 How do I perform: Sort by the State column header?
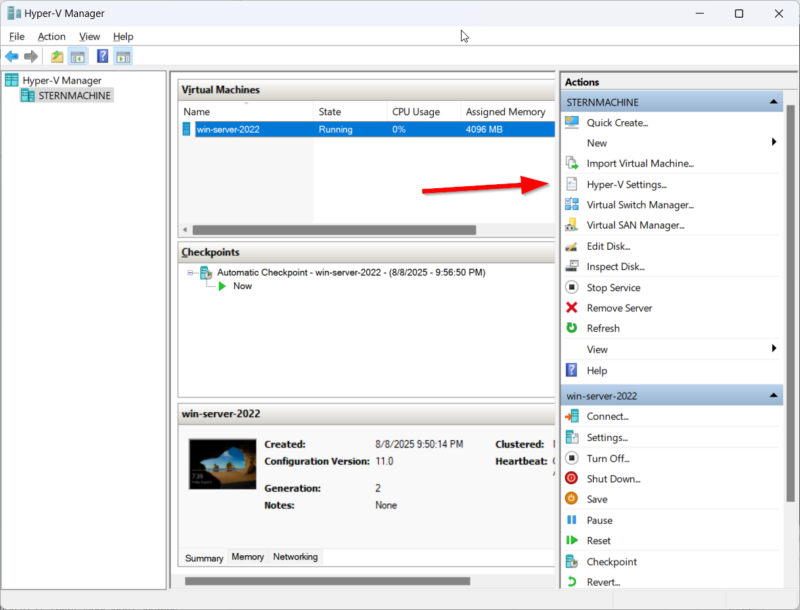coord(350,112)
